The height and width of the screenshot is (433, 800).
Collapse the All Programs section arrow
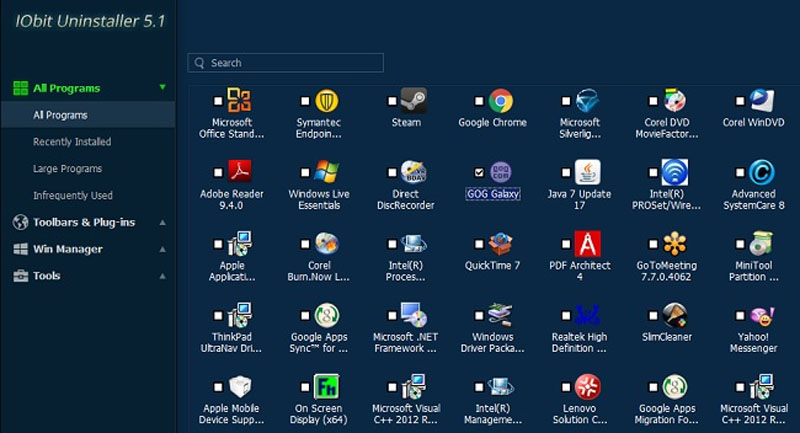(x=162, y=87)
